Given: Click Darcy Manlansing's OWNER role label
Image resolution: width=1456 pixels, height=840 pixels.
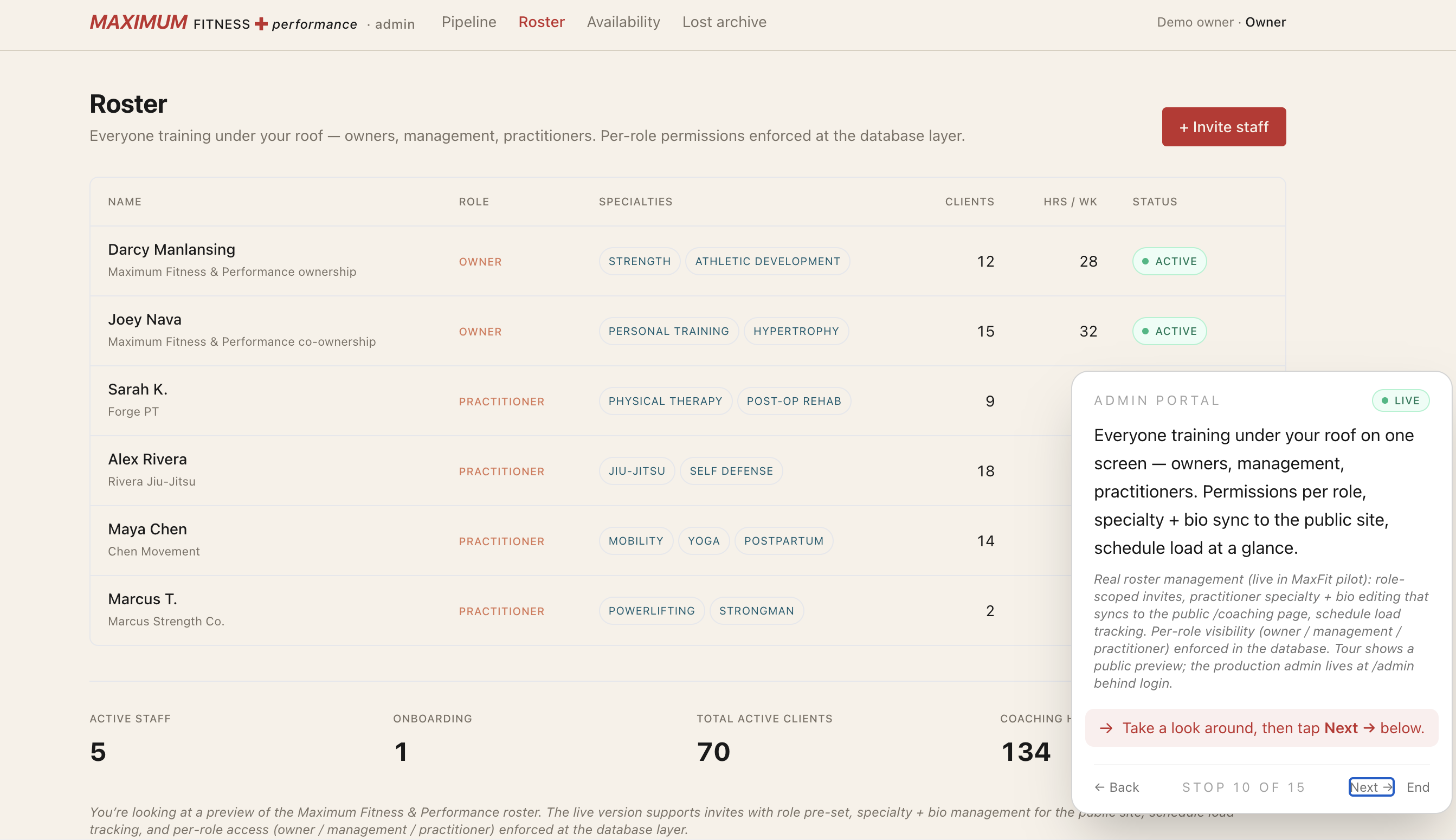Looking at the screenshot, I should 480,262.
